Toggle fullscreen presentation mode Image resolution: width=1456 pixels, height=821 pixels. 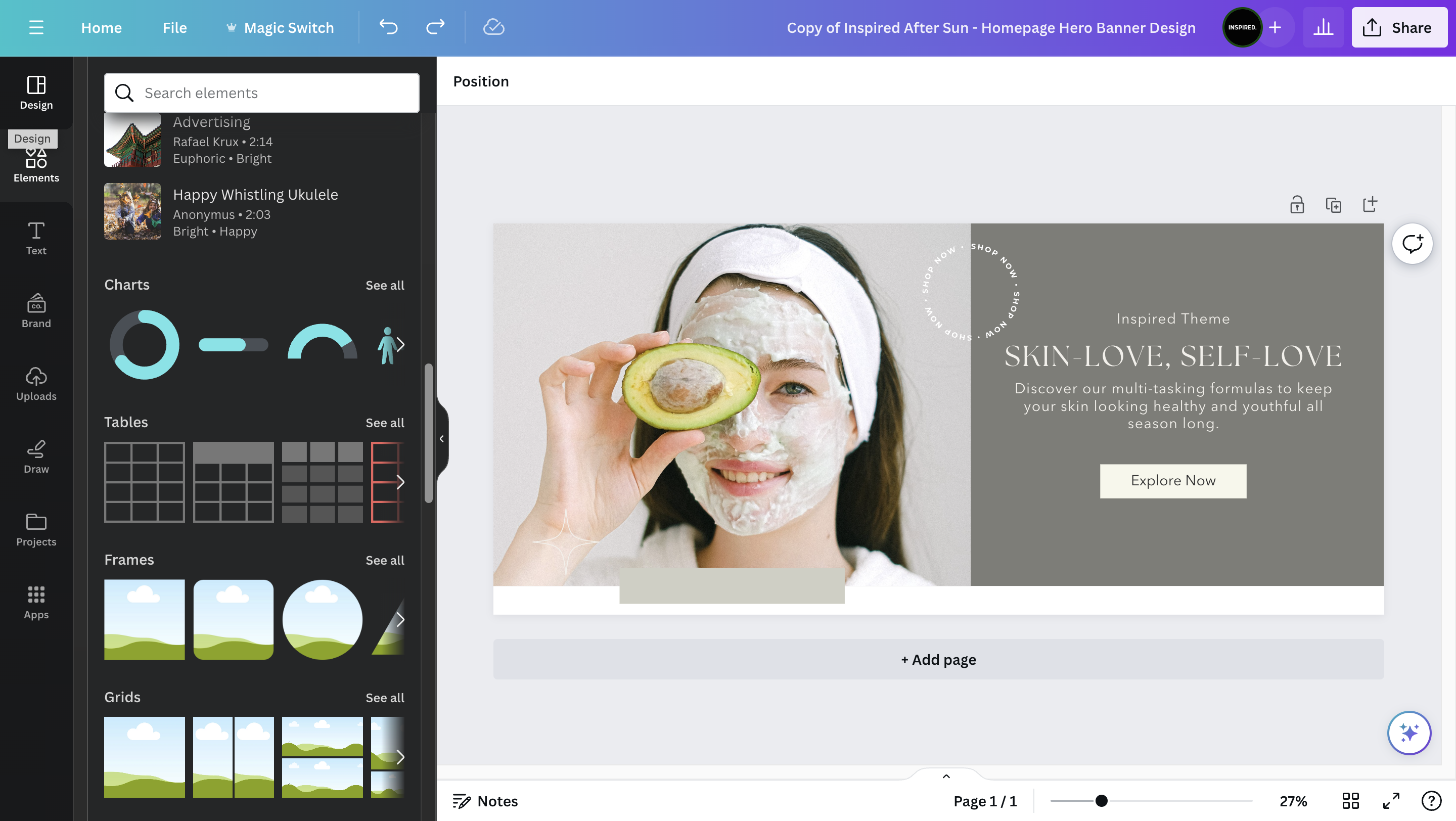pyautogui.click(x=1391, y=801)
